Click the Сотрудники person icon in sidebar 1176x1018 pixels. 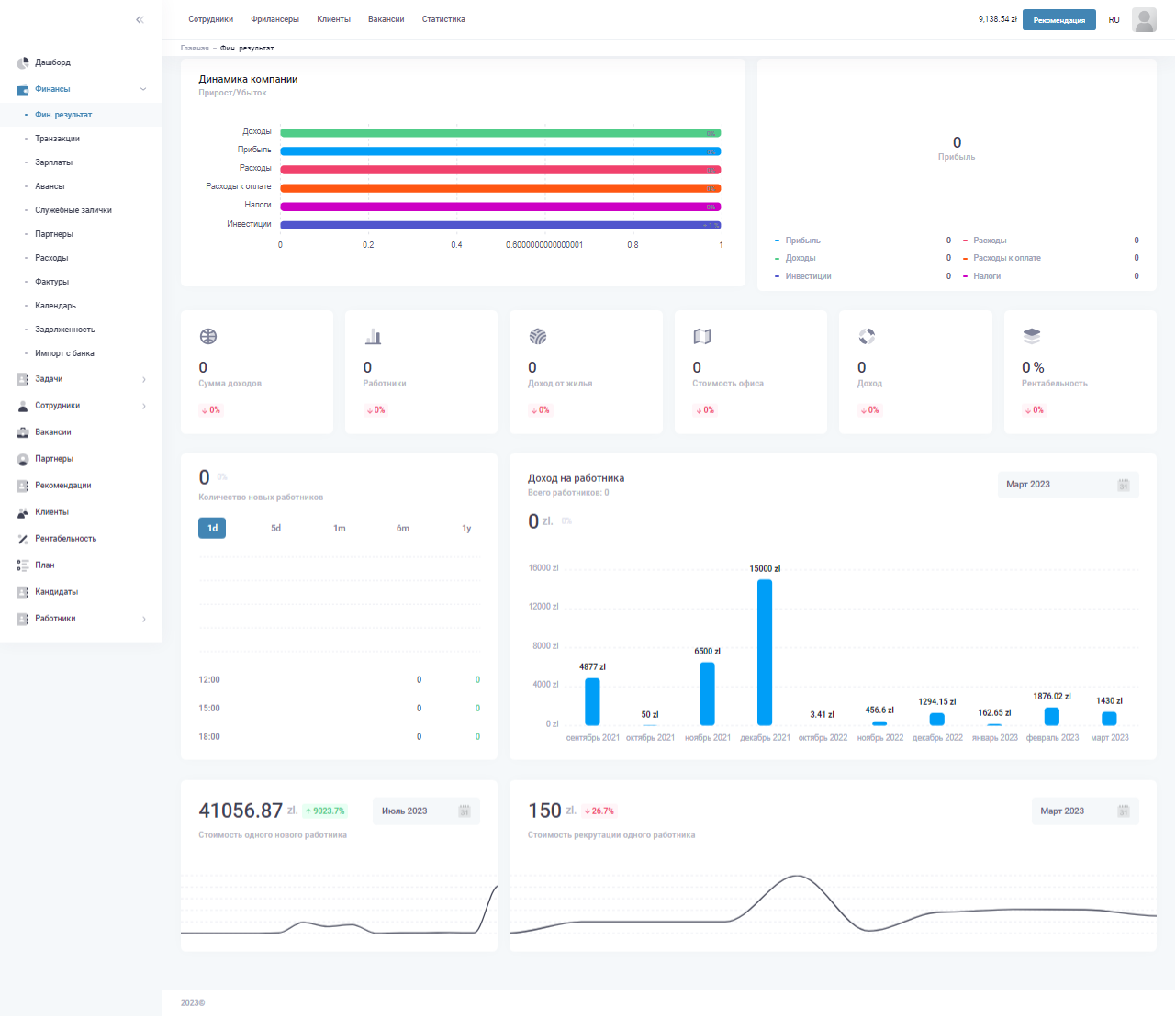[23, 406]
